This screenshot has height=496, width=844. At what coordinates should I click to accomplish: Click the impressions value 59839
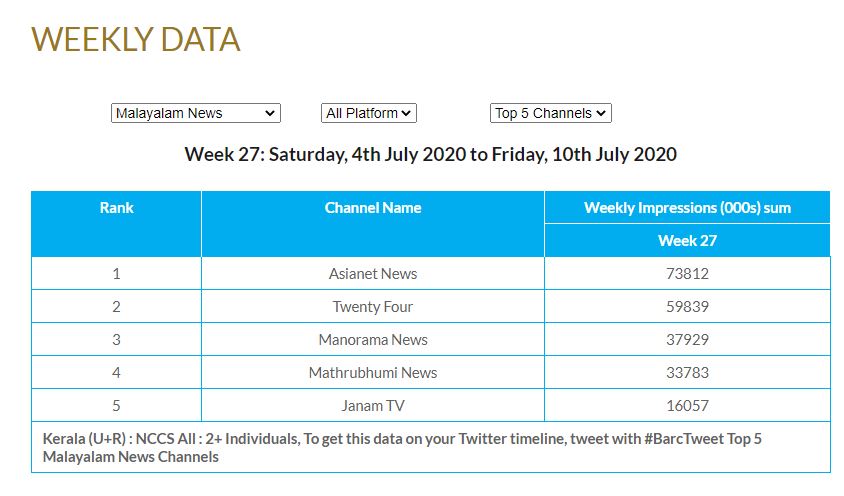(687, 306)
